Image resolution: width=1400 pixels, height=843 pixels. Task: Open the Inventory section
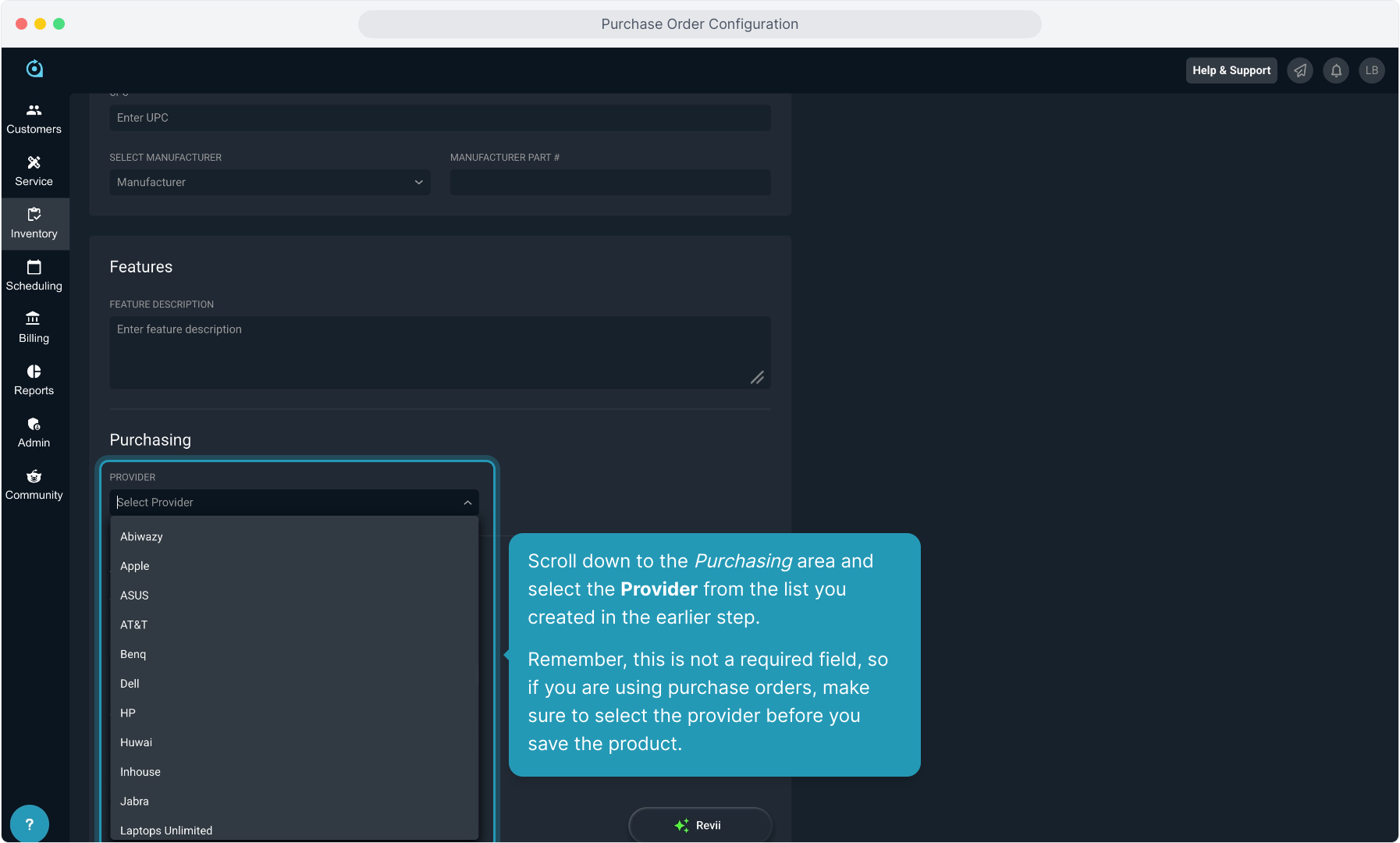34,224
